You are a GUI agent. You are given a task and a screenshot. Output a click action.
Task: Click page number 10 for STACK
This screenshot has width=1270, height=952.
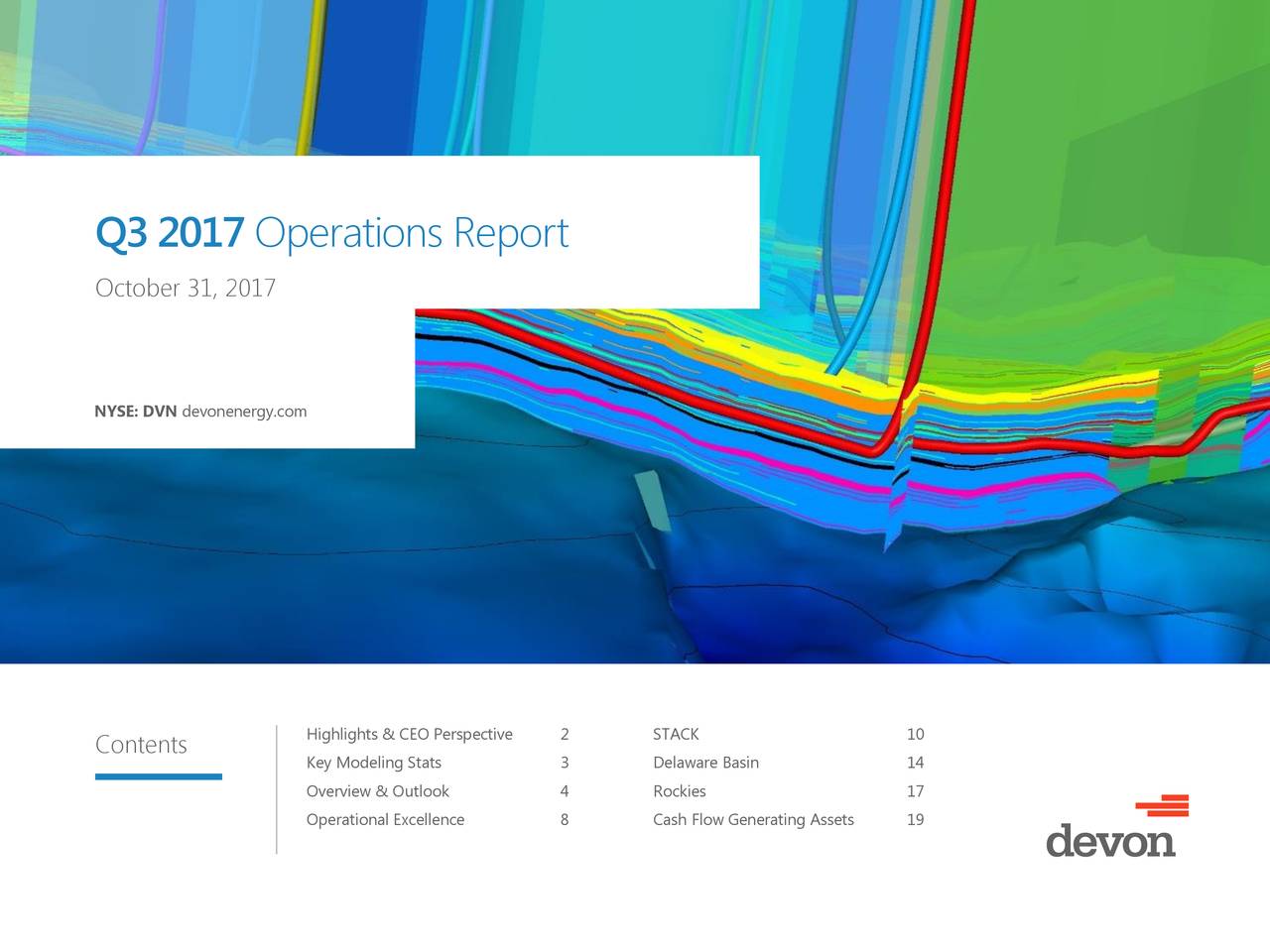pyautogui.click(x=915, y=735)
